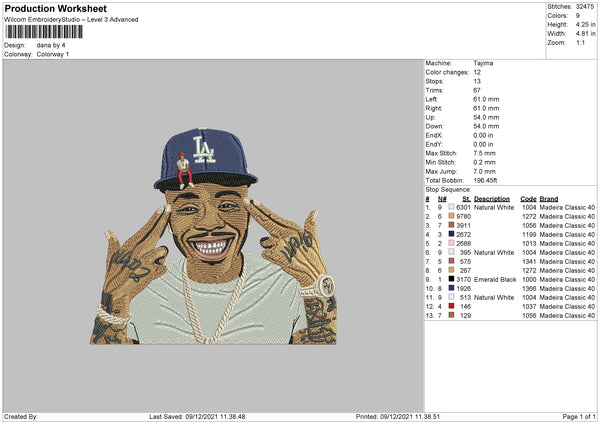Click the Stop Sequence heading
The height and width of the screenshot is (424, 600).
pos(448,189)
